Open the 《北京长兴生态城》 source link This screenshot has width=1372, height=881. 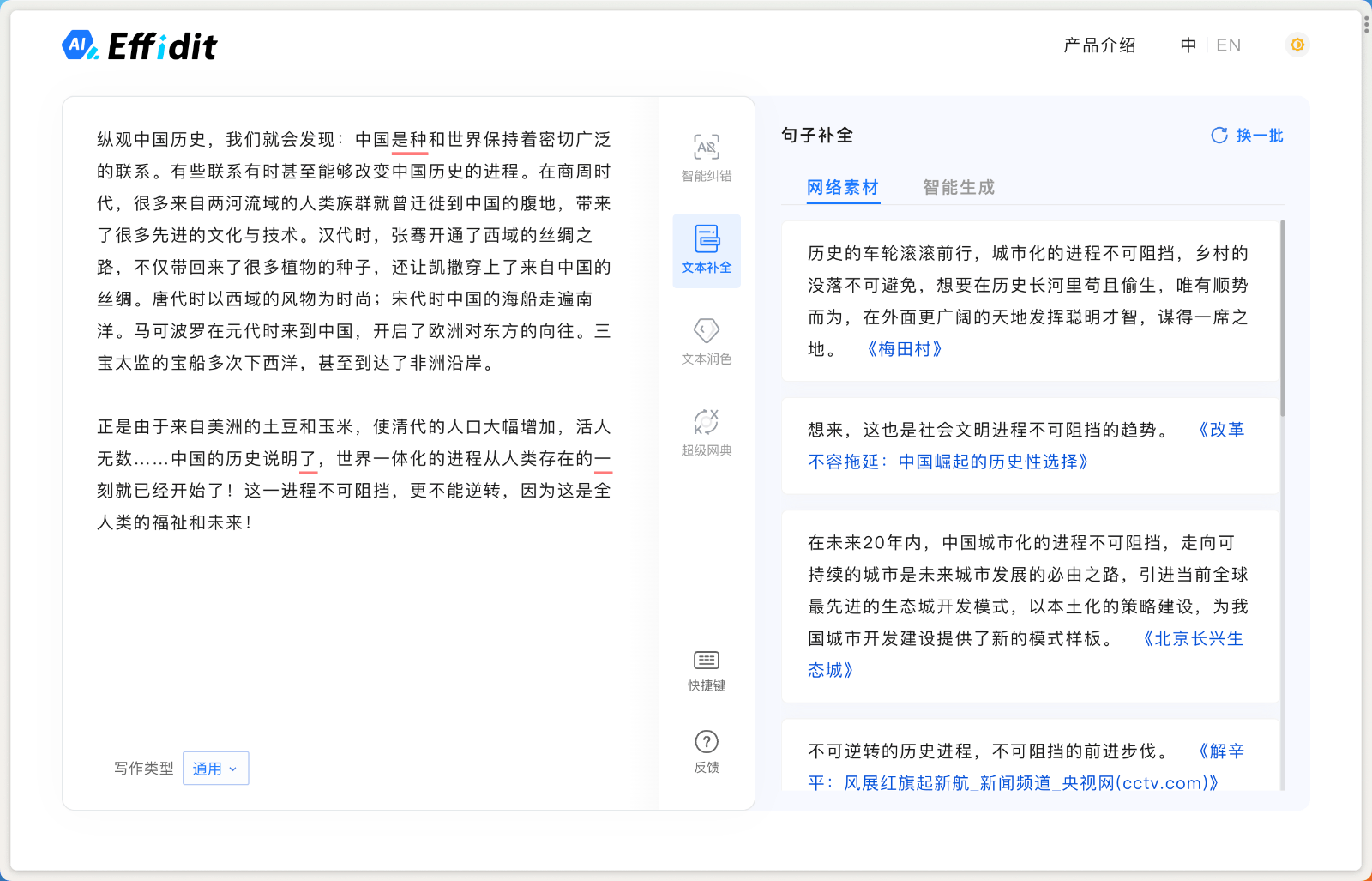point(1026,655)
